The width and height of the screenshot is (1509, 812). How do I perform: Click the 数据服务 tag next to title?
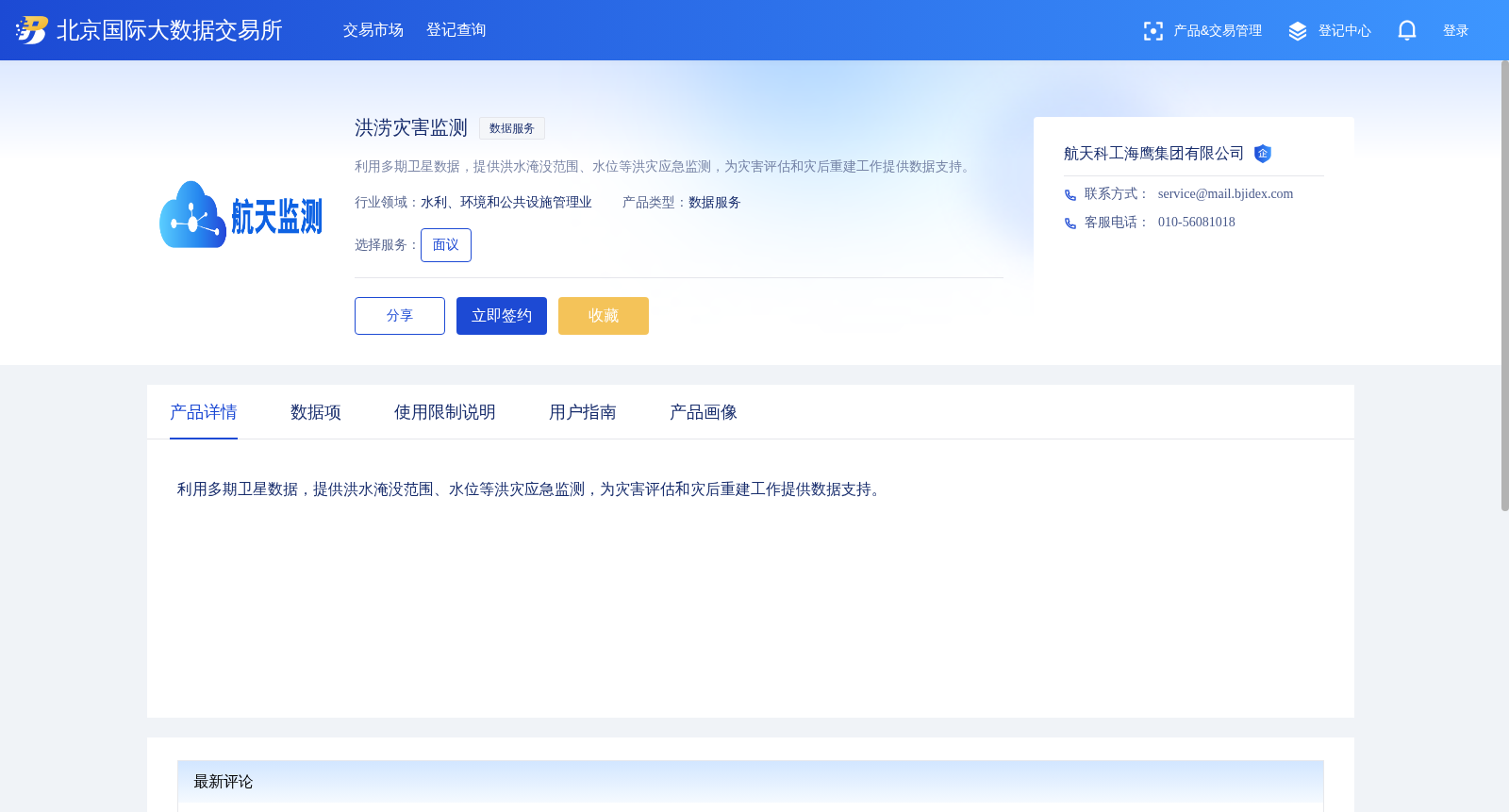[512, 128]
